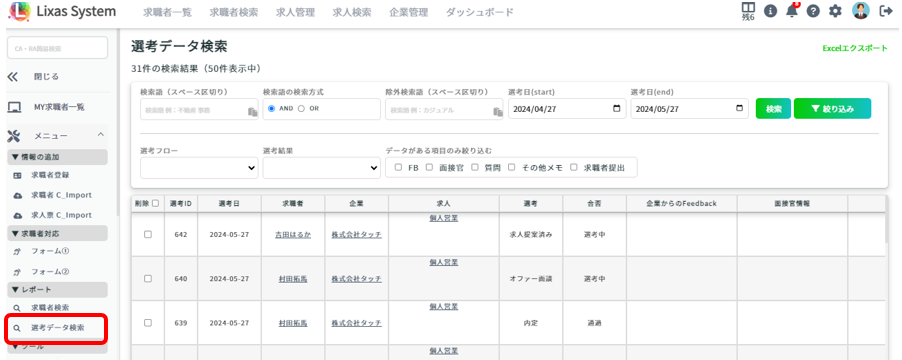
Task: Click the 求職者 C_Import cloud icon
Action: coord(17,195)
